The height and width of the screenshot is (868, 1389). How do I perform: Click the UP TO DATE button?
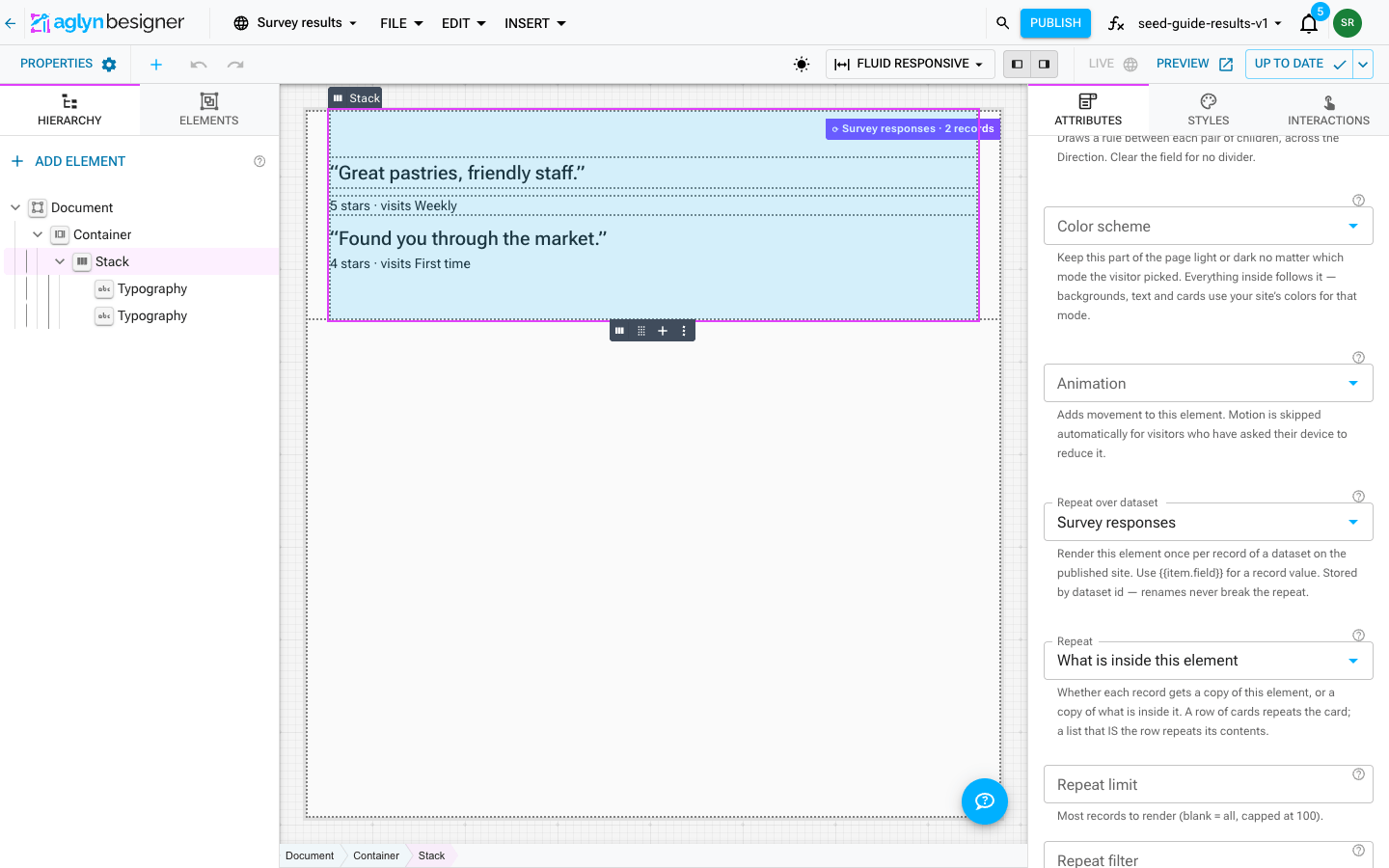click(x=1299, y=64)
